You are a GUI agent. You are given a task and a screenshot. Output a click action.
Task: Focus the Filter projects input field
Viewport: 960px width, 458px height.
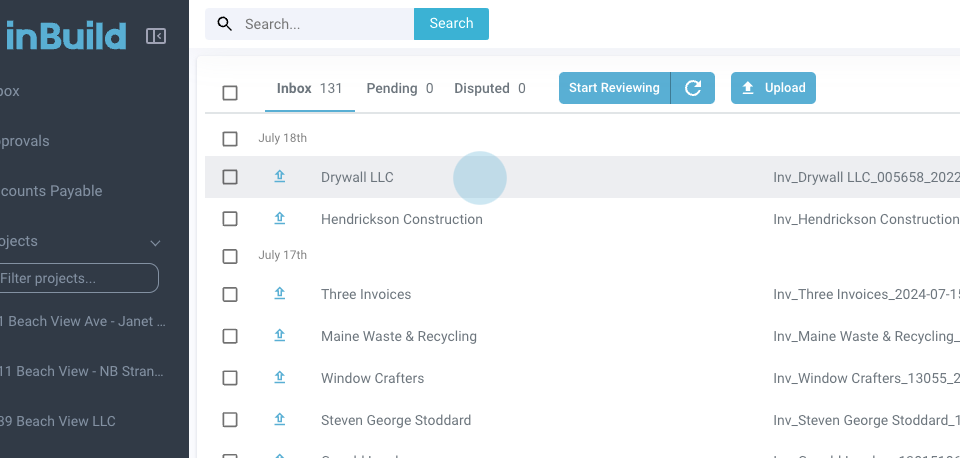(x=78, y=278)
